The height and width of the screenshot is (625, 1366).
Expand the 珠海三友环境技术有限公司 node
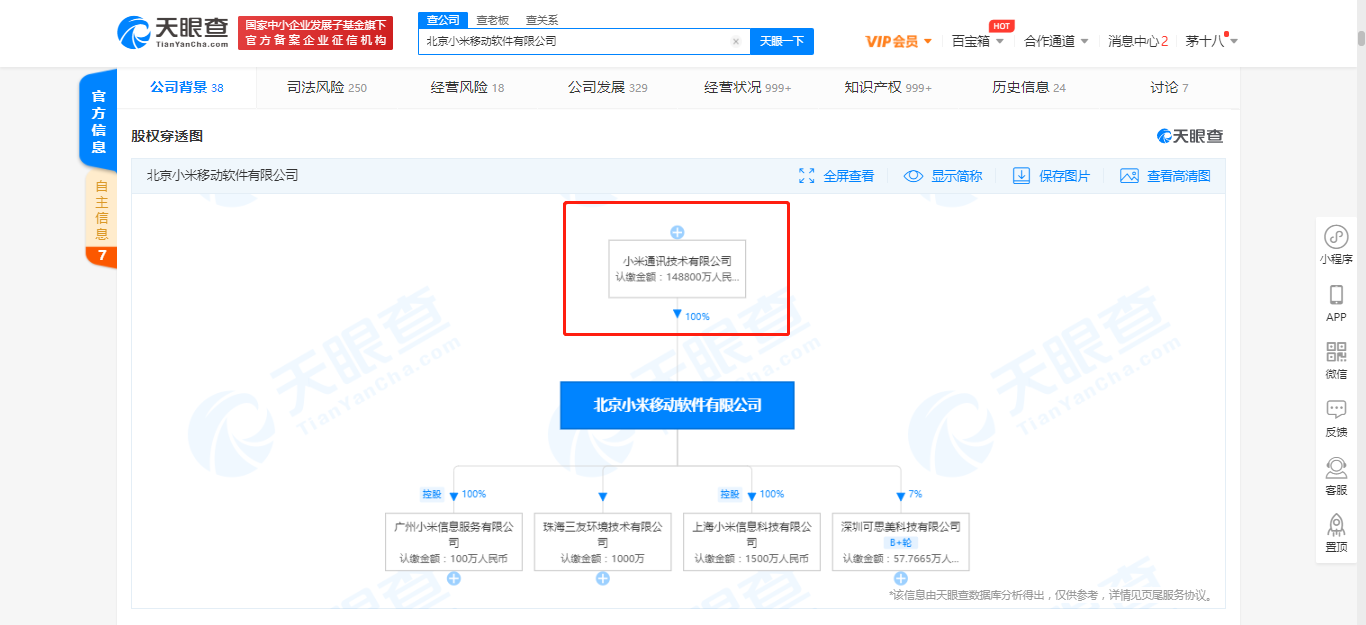coord(603,579)
